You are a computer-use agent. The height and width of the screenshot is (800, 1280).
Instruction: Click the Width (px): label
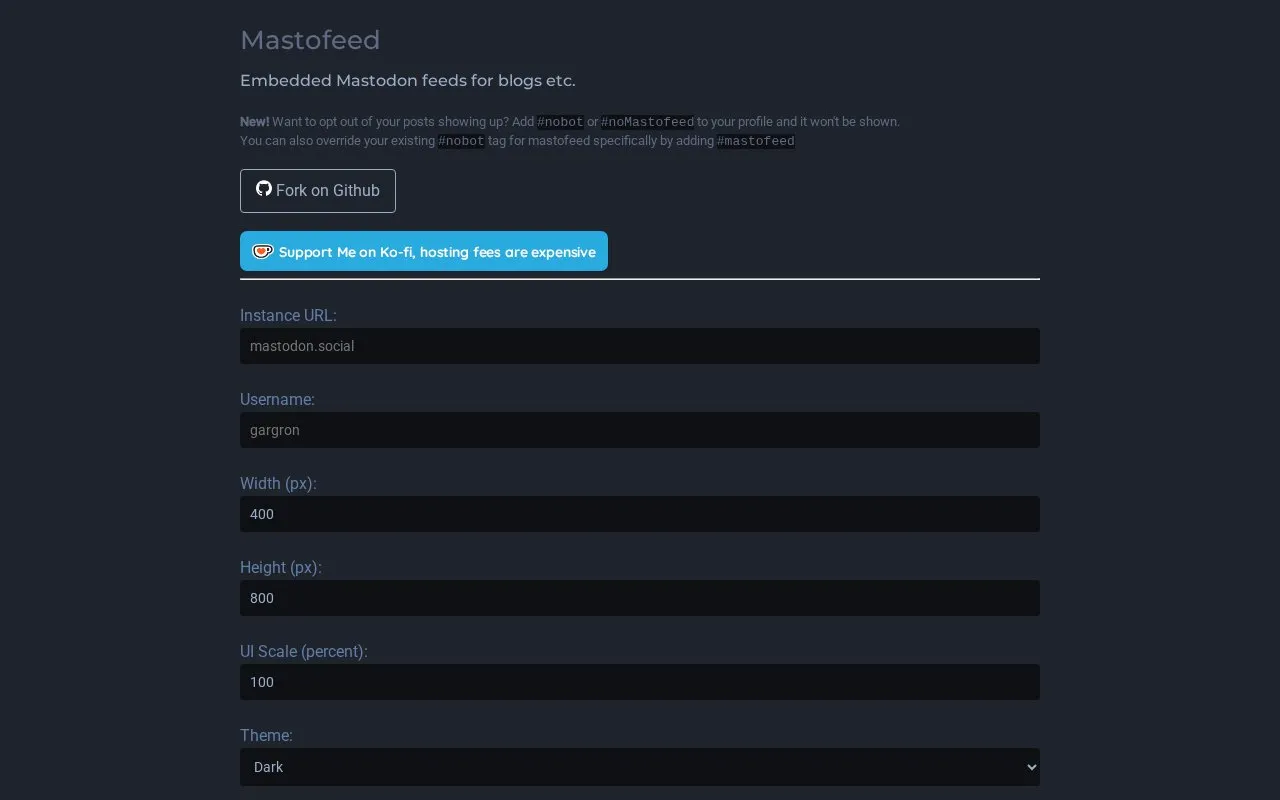278,483
